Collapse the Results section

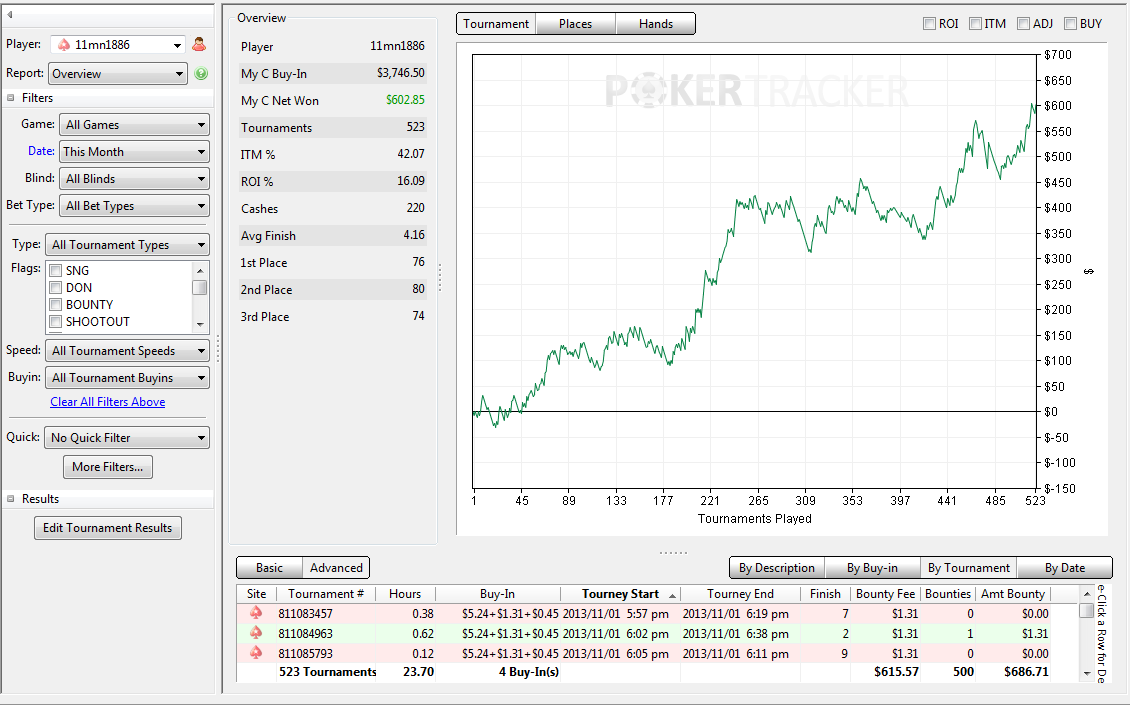pos(11,499)
